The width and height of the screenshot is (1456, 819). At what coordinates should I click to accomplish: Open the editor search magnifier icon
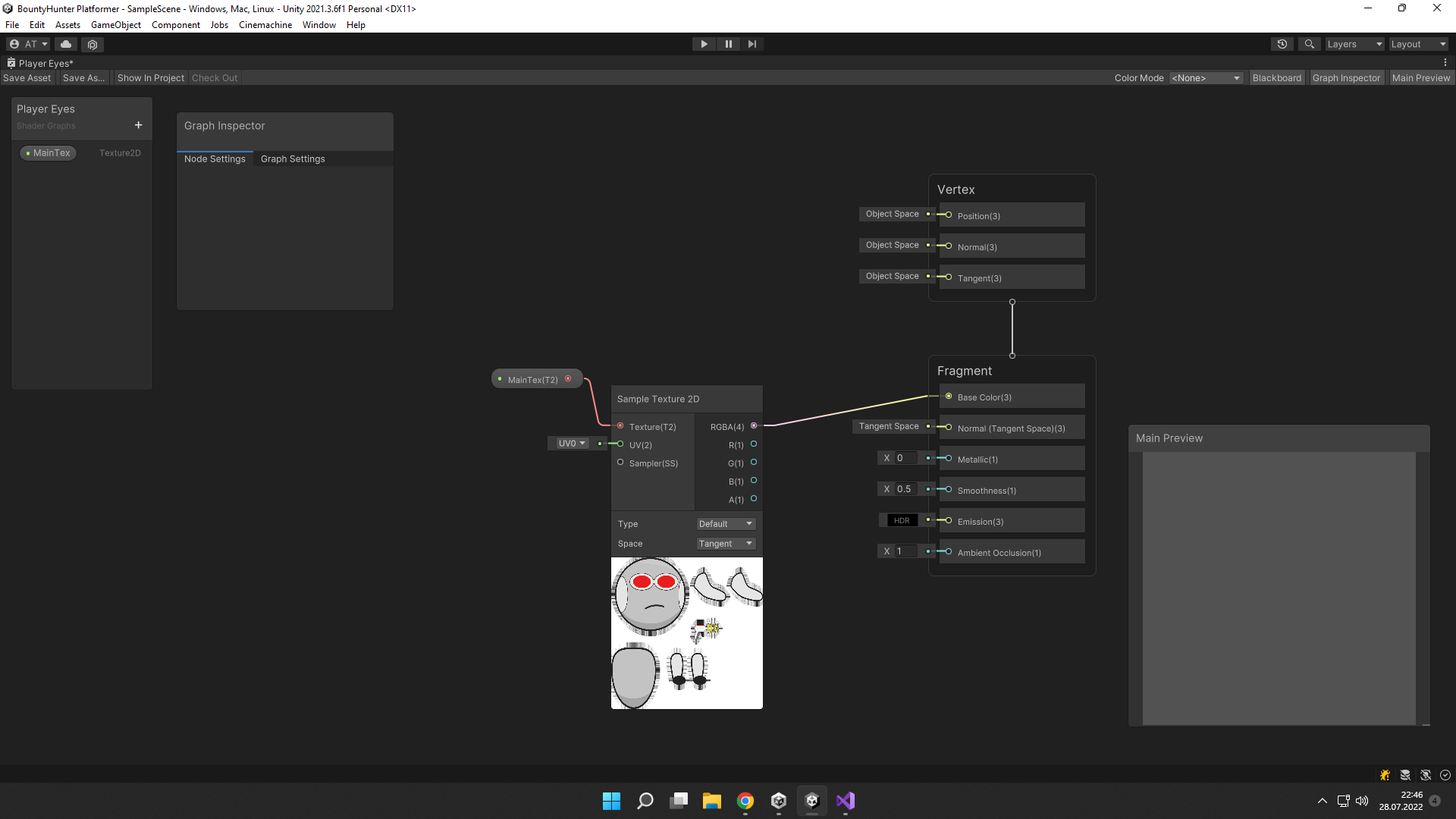point(1310,44)
